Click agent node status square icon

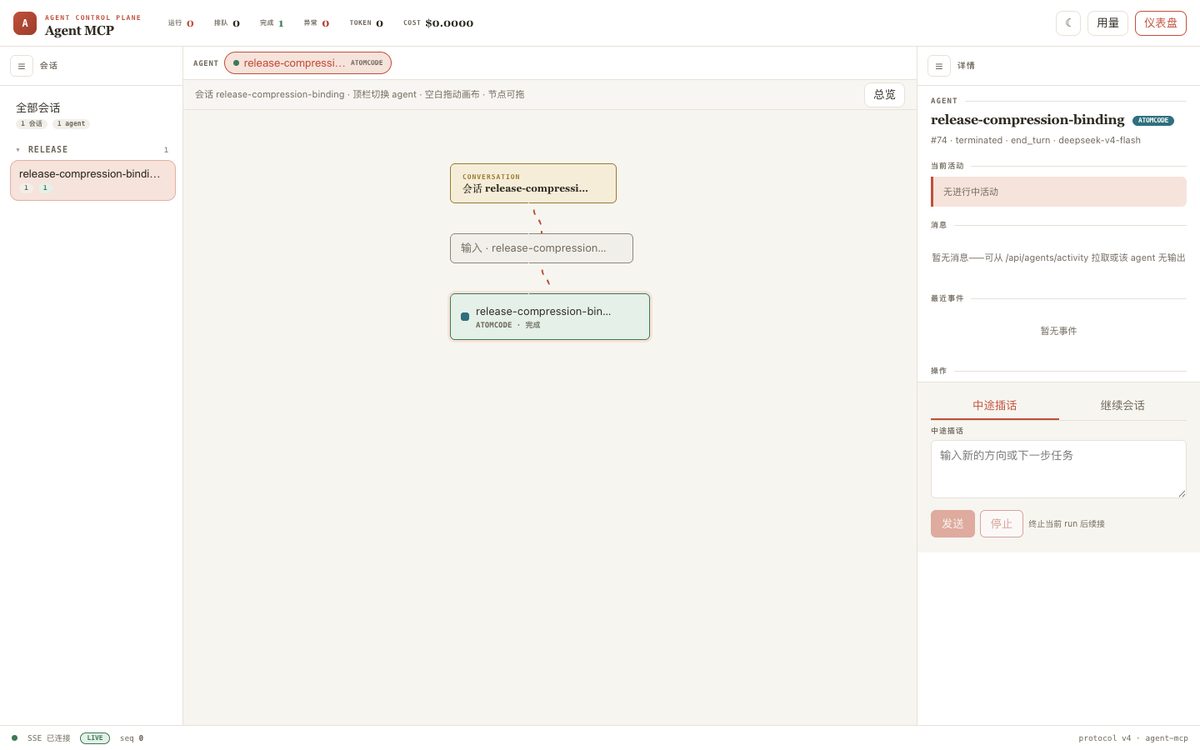465,316
